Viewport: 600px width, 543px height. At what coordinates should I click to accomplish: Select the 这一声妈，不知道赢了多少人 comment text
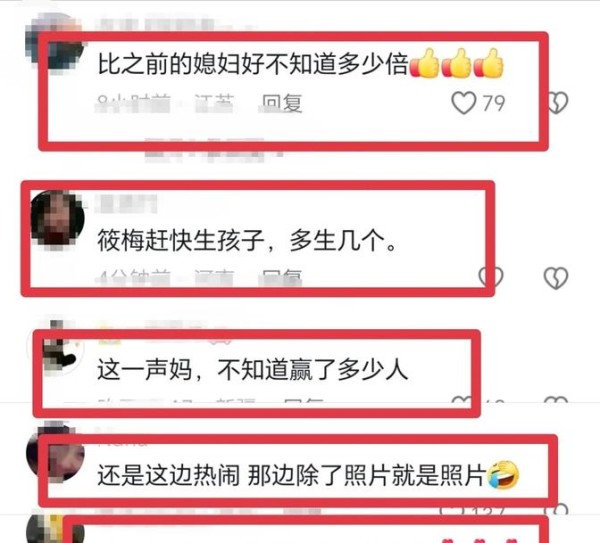coord(253,370)
